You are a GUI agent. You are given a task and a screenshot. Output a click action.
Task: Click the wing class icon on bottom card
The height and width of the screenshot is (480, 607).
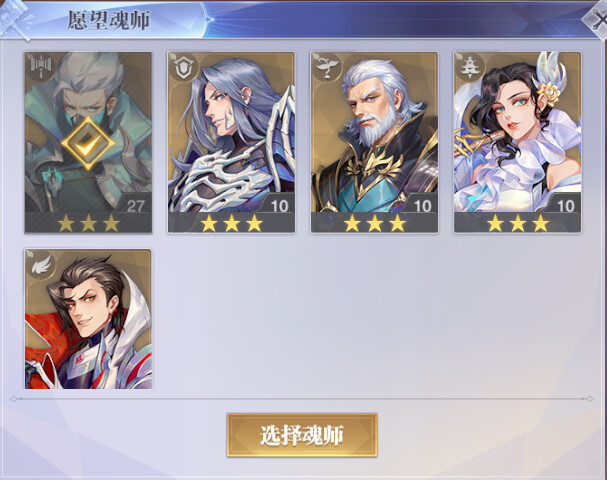42,264
